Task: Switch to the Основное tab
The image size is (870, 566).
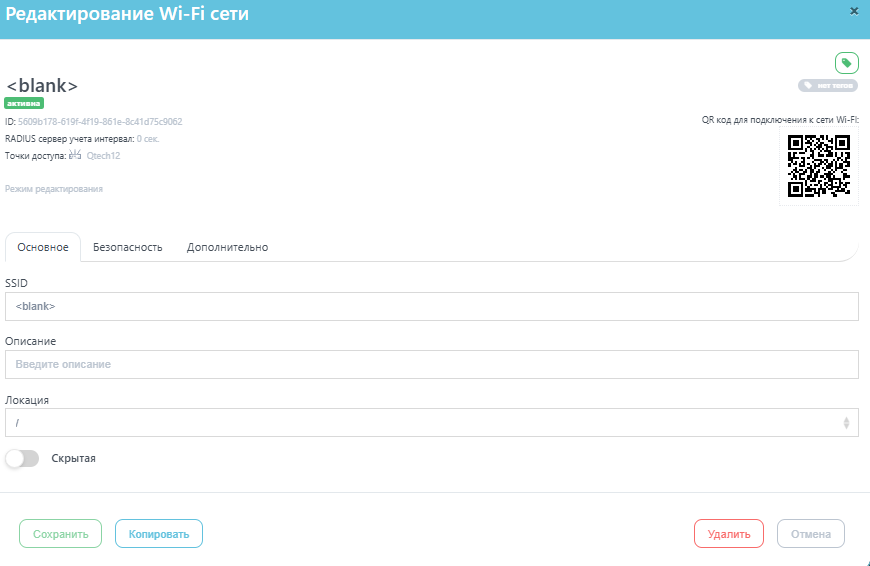Action: [x=43, y=247]
